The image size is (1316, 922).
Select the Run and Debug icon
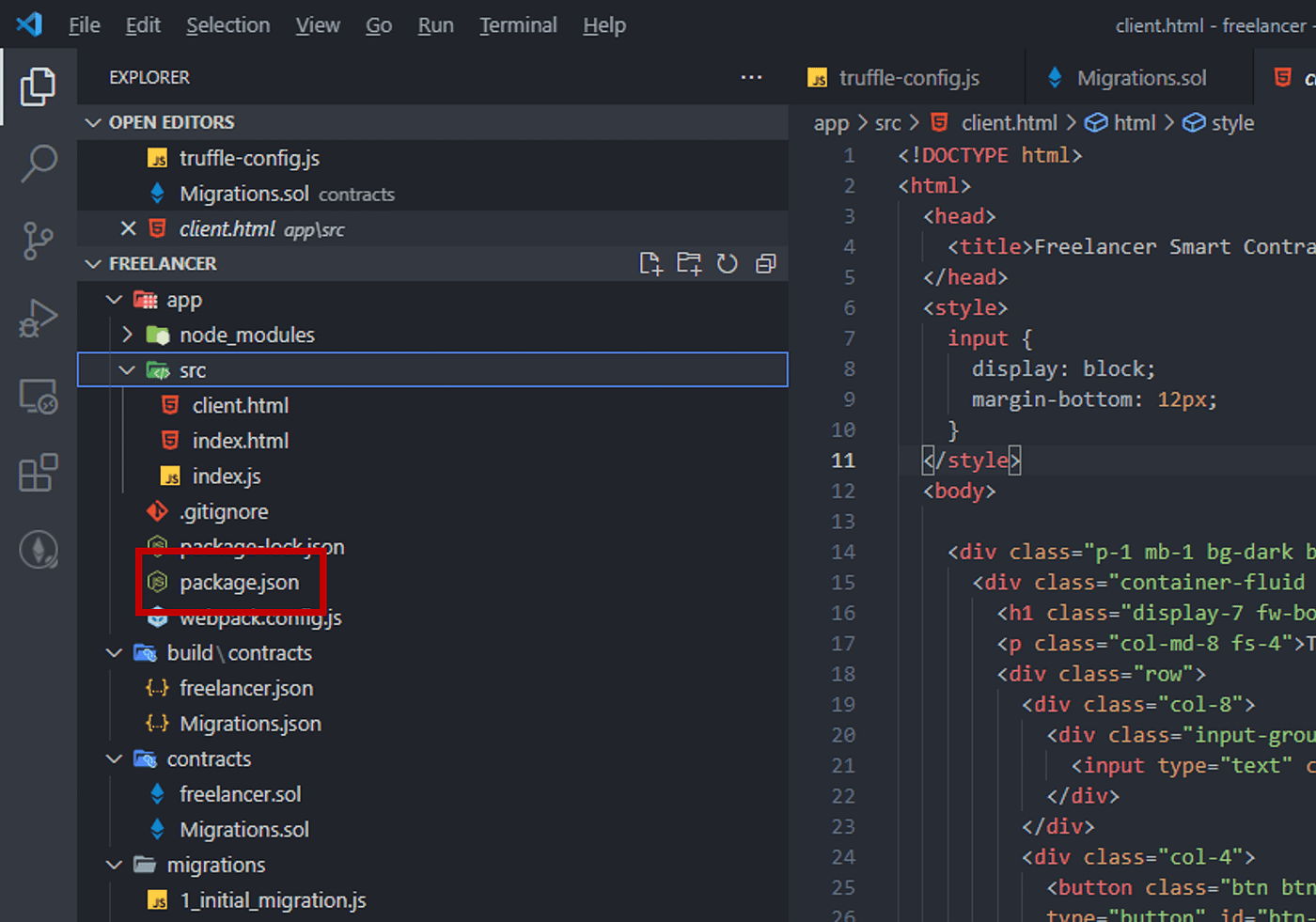point(38,318)
